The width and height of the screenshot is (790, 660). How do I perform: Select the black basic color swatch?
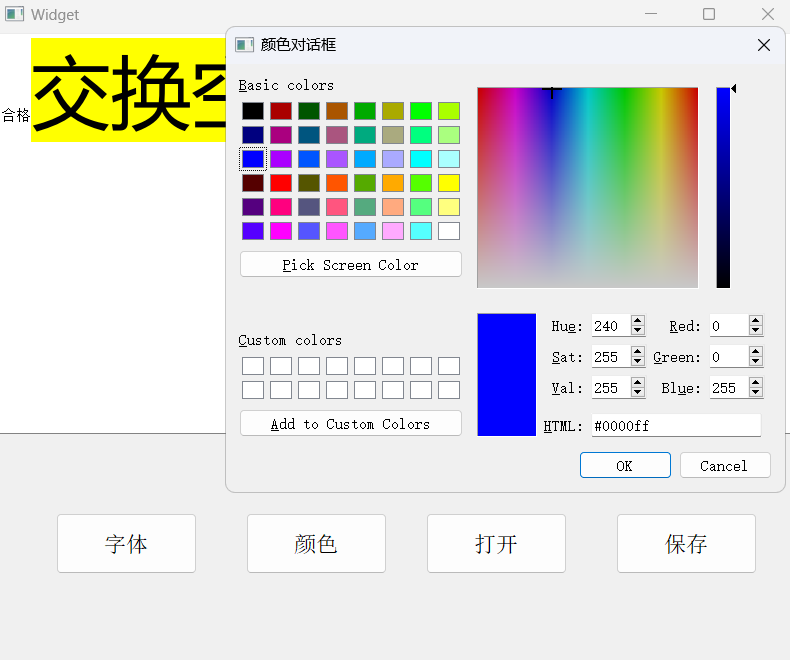pos(253,111)
